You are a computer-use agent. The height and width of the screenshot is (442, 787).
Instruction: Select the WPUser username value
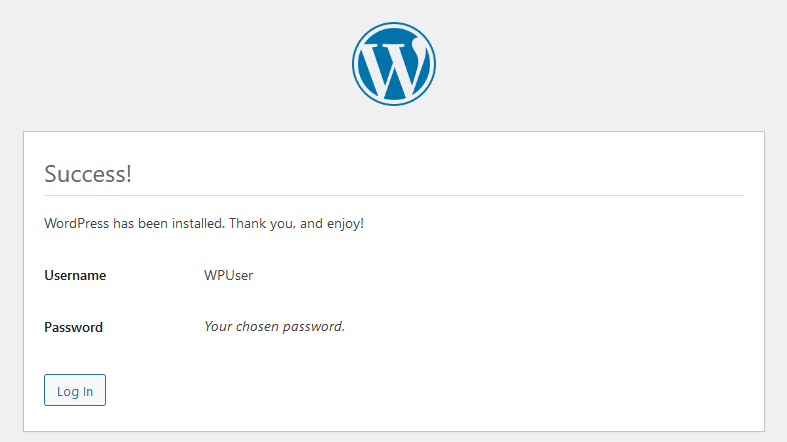pyautogui.click(x=228, y=275)
